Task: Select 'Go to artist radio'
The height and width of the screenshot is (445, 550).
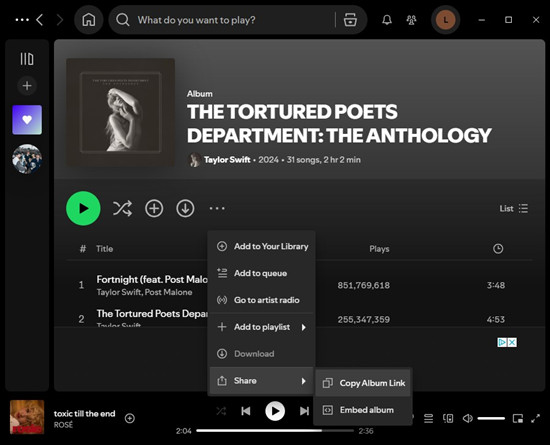Action: point(261,300)
